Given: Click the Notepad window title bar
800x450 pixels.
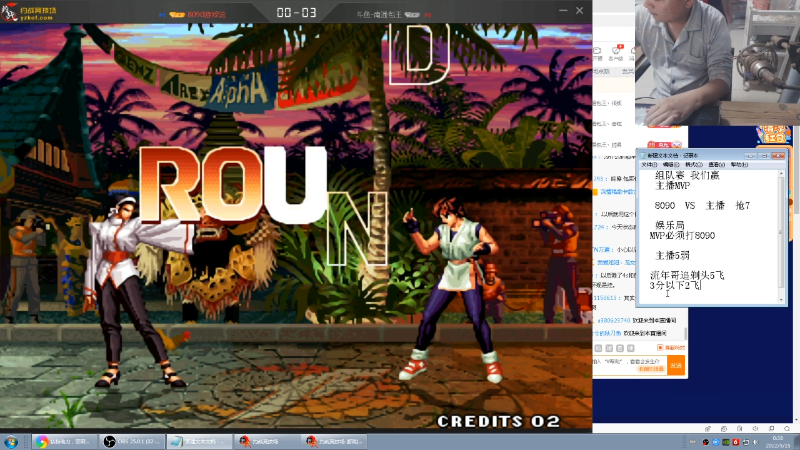Looking at the screenshot, I should pos(710,155).
